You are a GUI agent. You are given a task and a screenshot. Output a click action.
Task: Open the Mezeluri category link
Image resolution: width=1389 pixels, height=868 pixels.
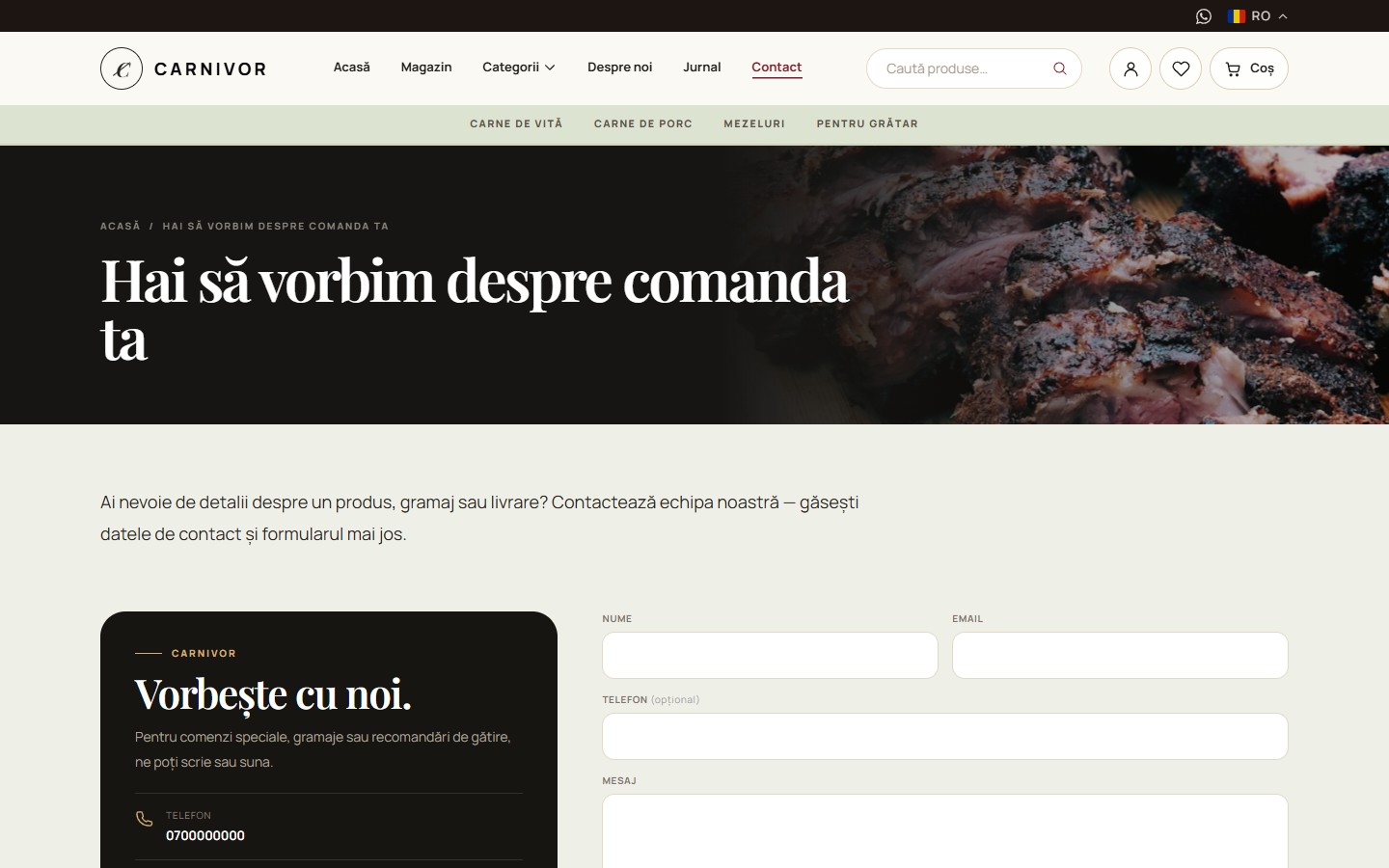point(754,123)
